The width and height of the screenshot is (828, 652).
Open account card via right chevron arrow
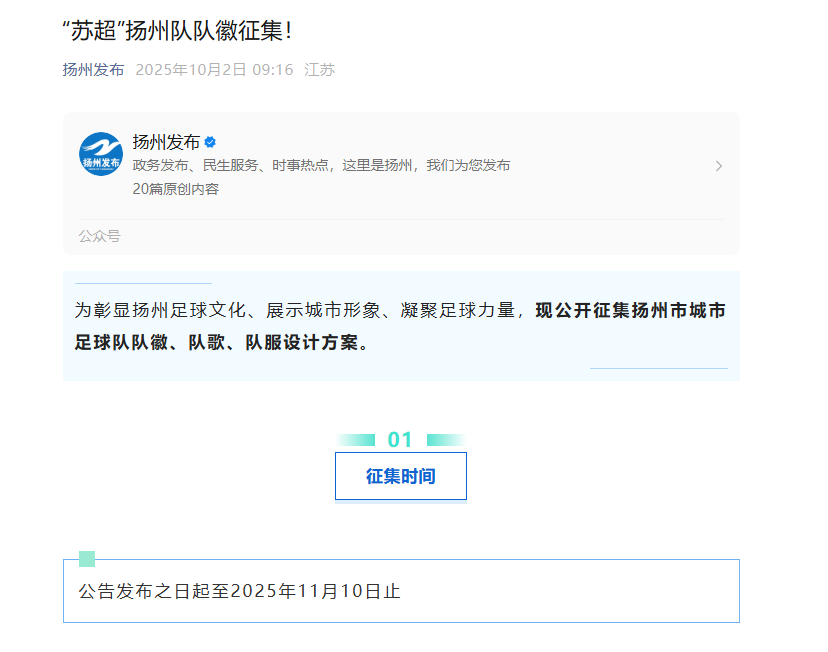718,166
